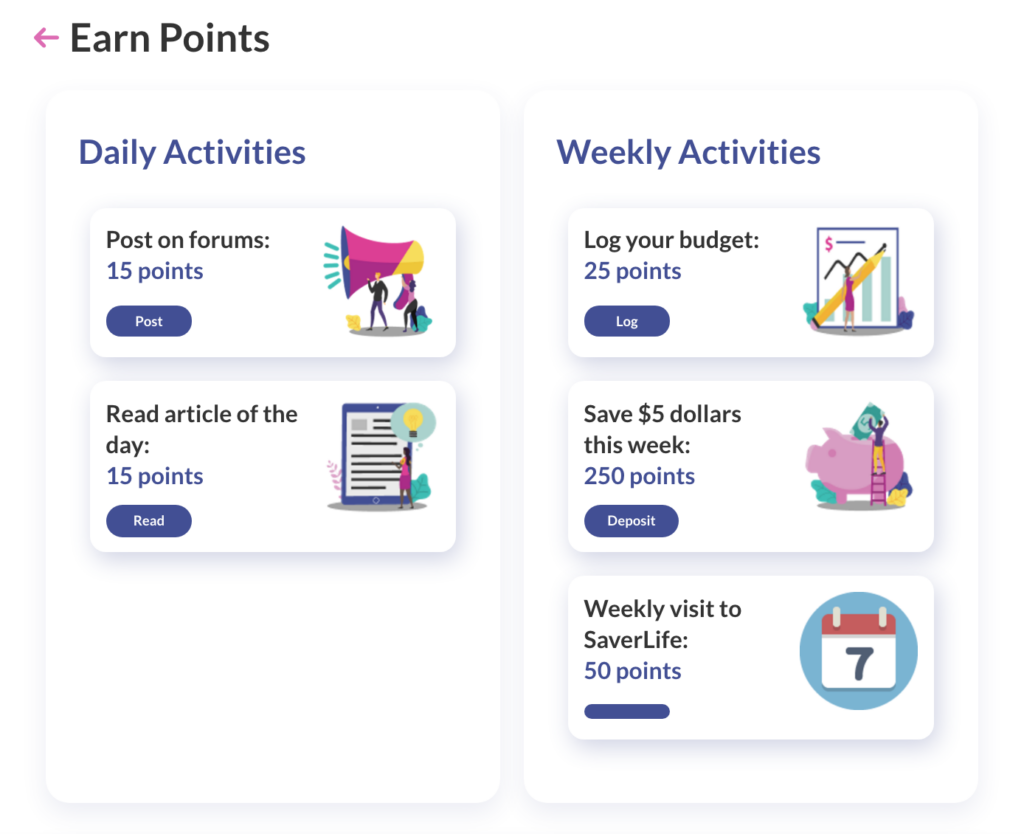Open the Save $5 dollars card
This screenshot has width=1024, height=834.
[751, 467]
